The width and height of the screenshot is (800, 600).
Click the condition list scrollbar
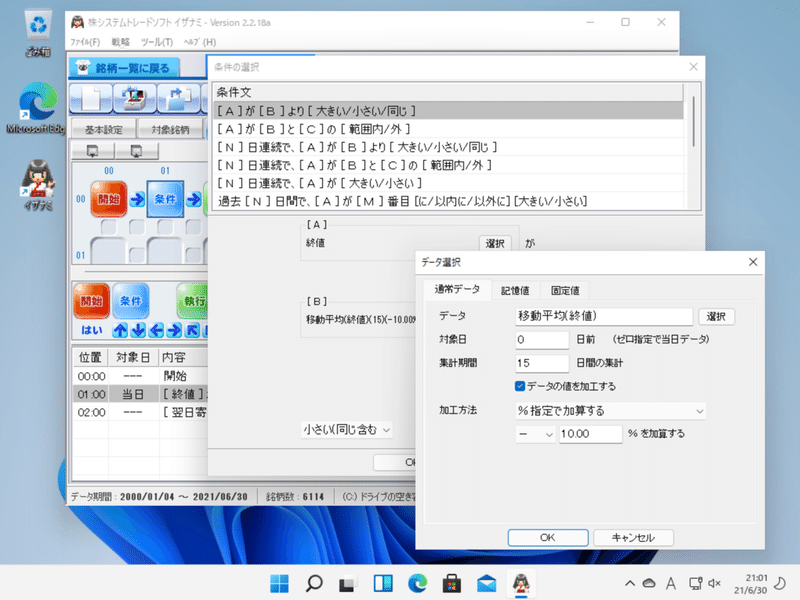(x=693, y=121)
